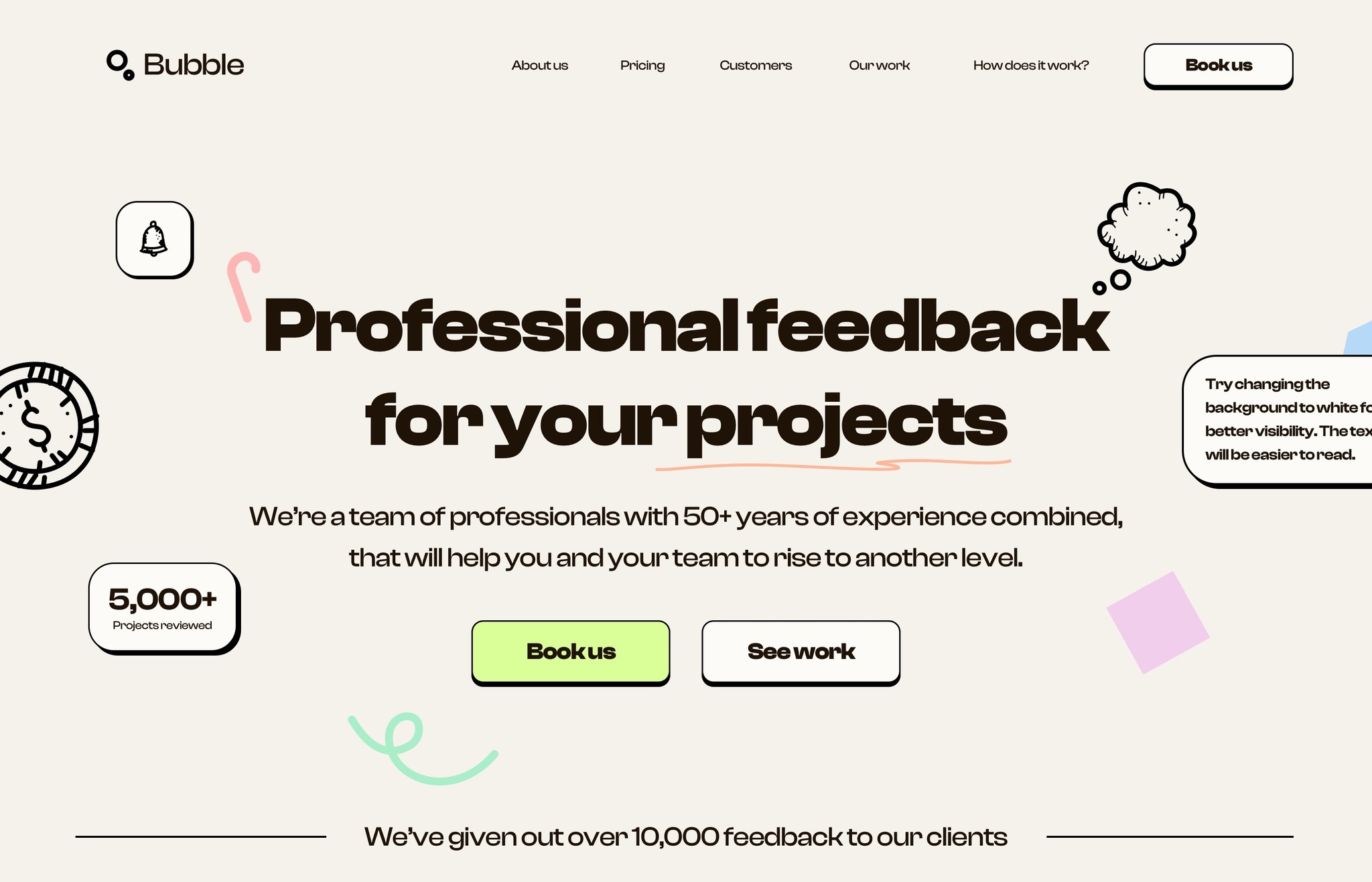Open the About us navigation menu item
This screenshot has width=1372, height=882.
coord(539,65)
